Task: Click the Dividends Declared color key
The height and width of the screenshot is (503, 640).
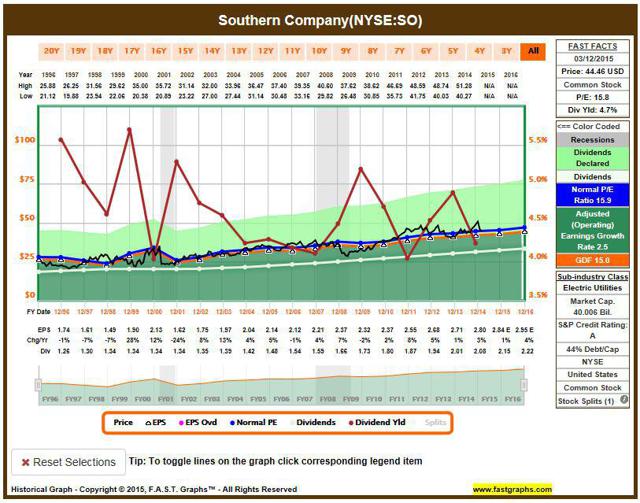Action: (x=592, y=158)
